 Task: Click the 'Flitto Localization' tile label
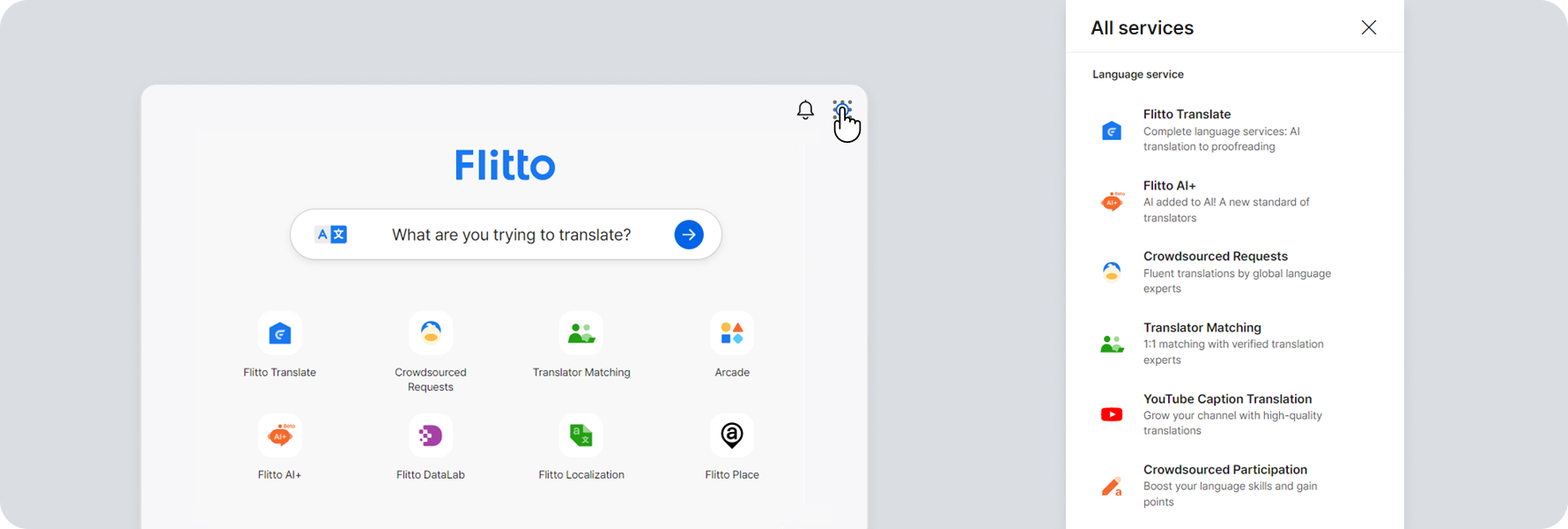(581, 474)
